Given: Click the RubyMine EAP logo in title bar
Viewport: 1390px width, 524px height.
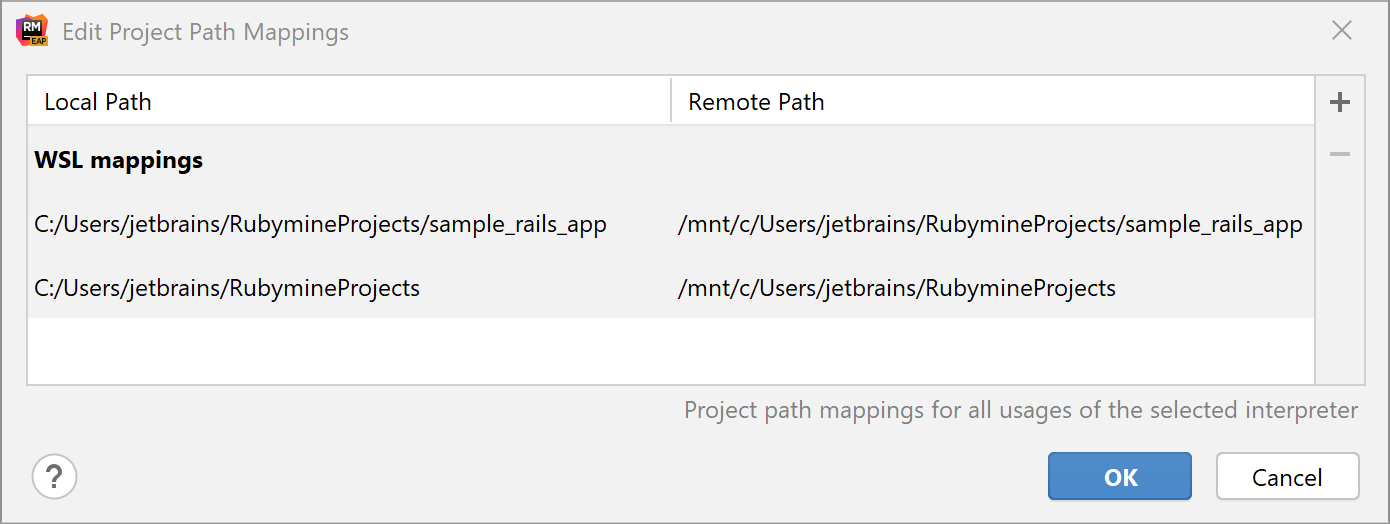Looking at the screenshot, I should 33,31.
